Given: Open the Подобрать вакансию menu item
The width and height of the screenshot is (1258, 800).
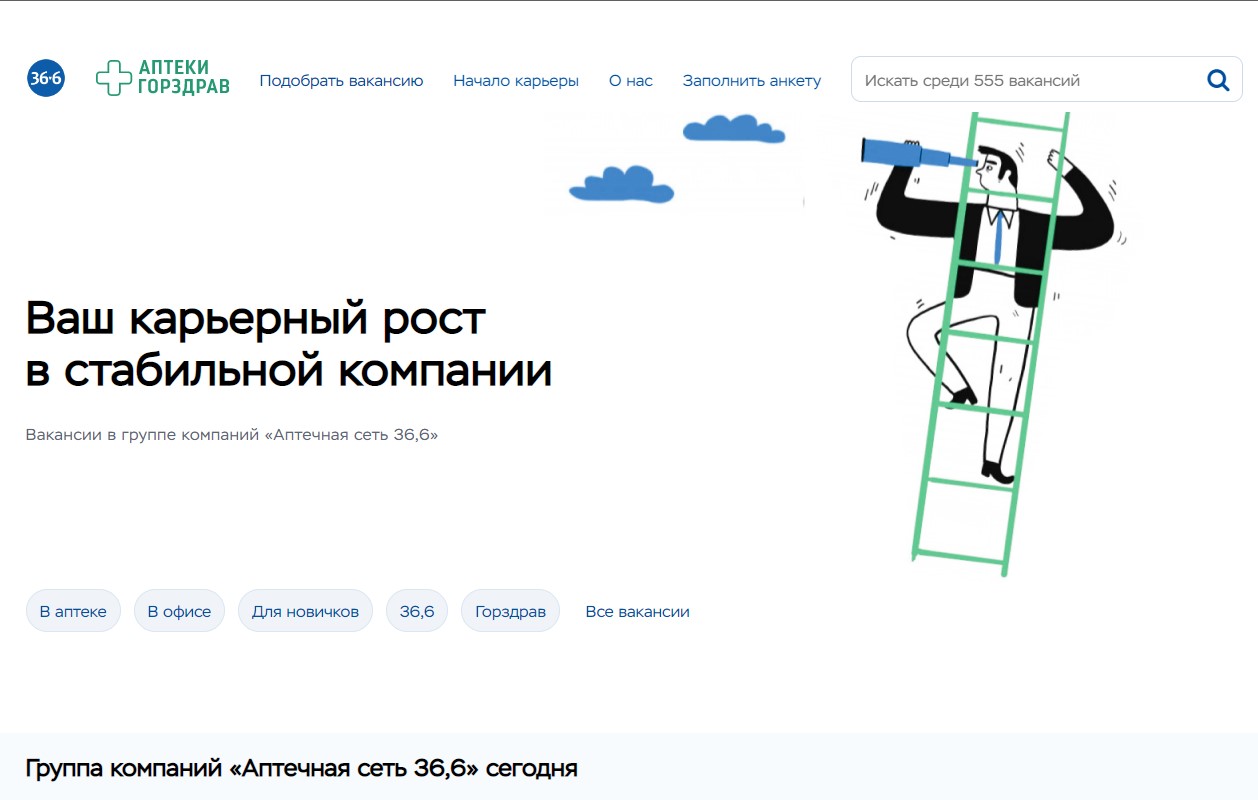Looking at the screenshot, I should coord(341,81).
